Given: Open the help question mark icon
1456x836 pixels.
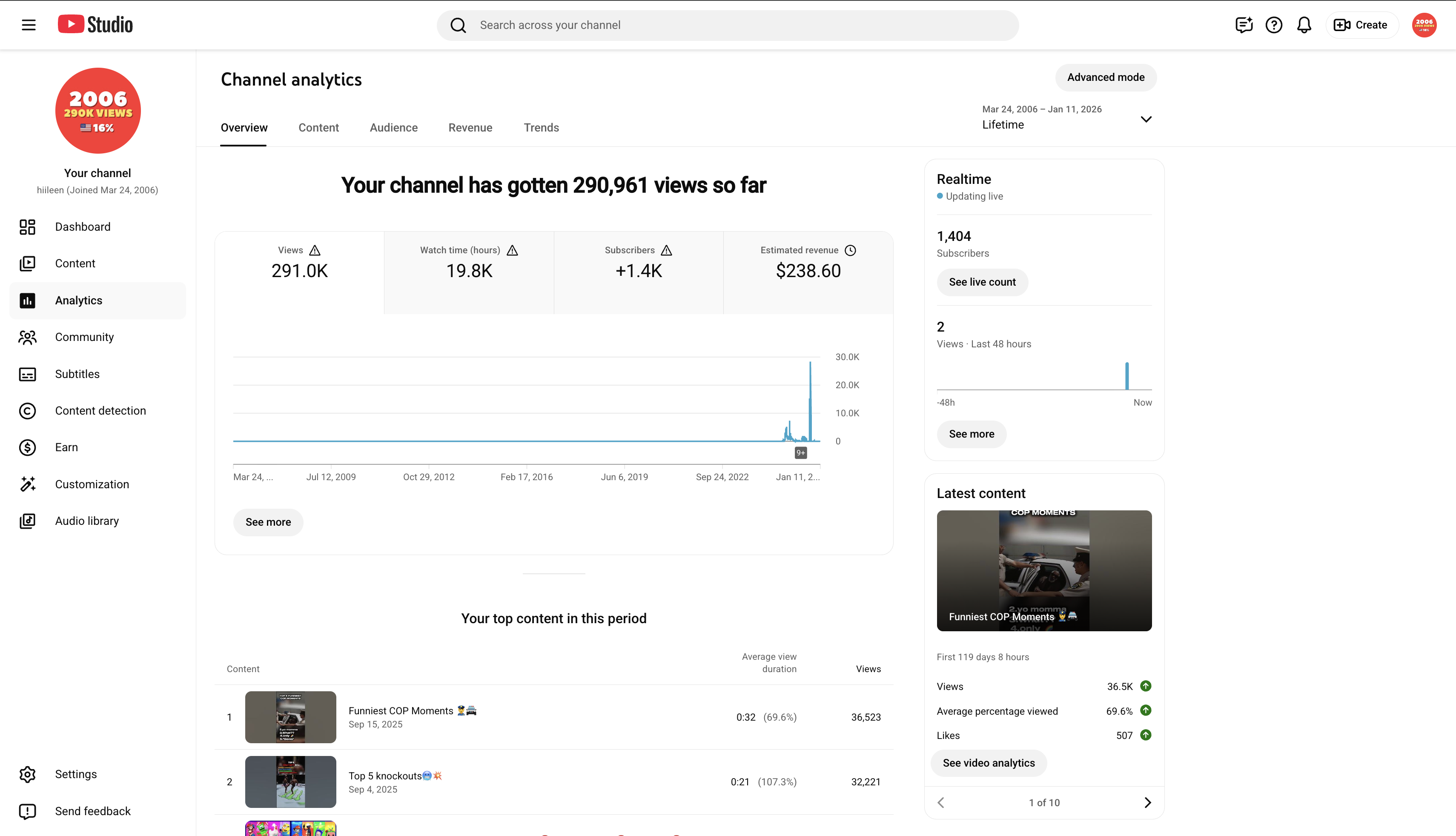Looking at the screenshot, I should [x=1273, y=25].
